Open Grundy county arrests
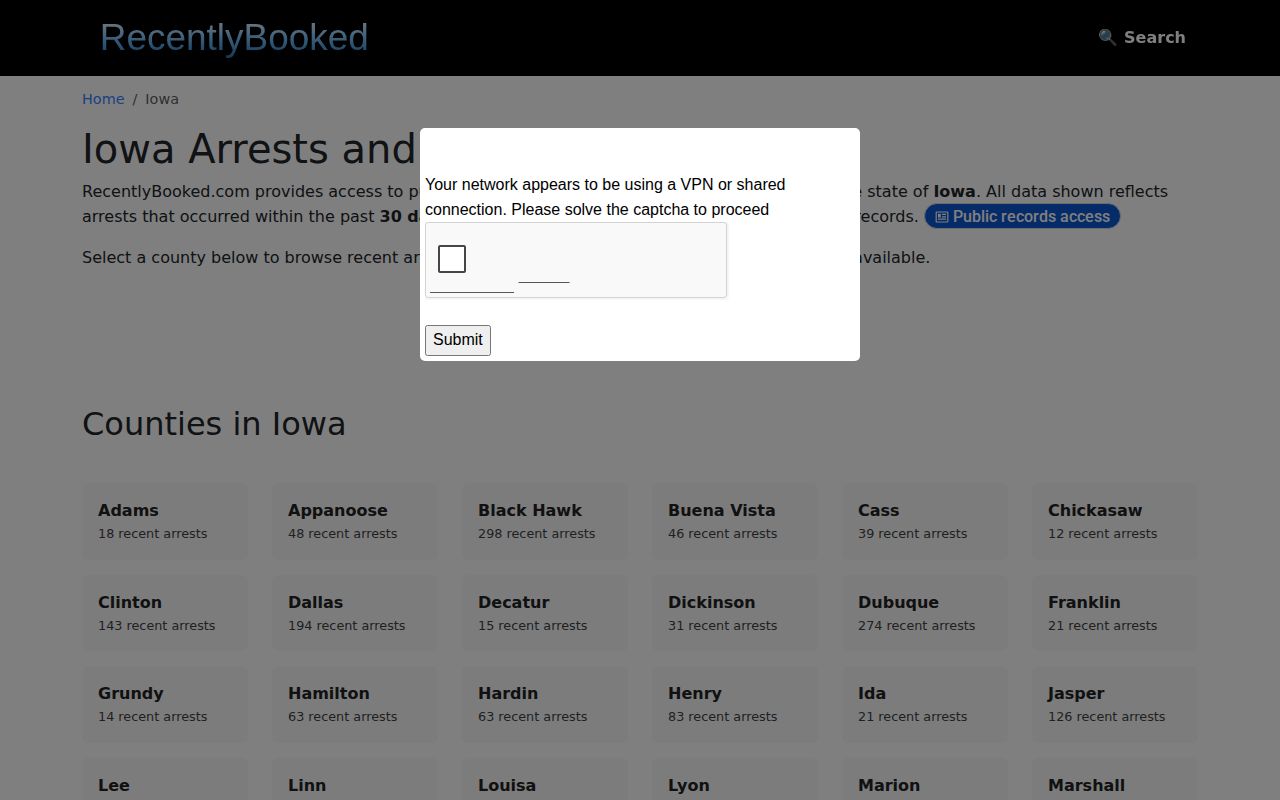The width and height of the screenshot is (1280, 800). coord(165,704)
